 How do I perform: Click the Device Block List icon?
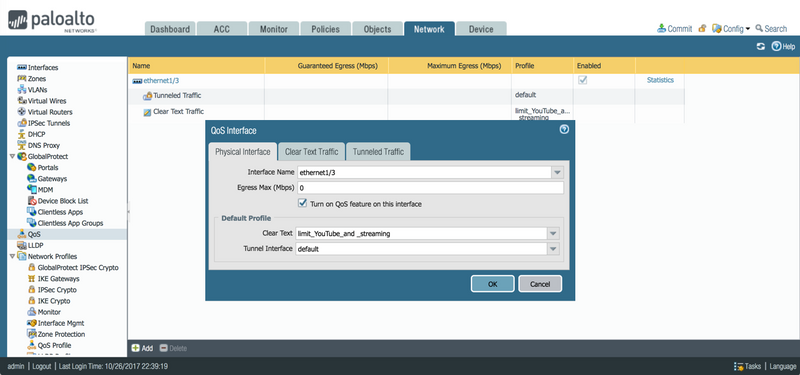click(32, 201)
